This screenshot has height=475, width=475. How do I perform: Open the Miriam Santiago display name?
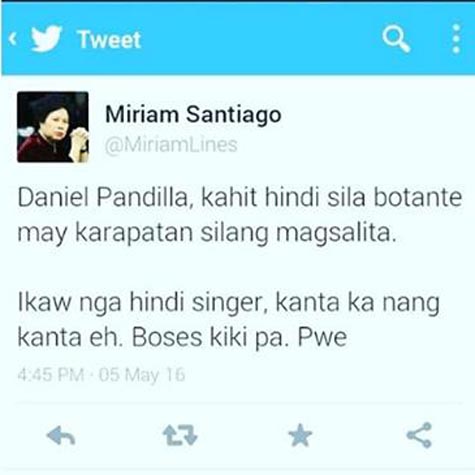[x=193, y=115]
